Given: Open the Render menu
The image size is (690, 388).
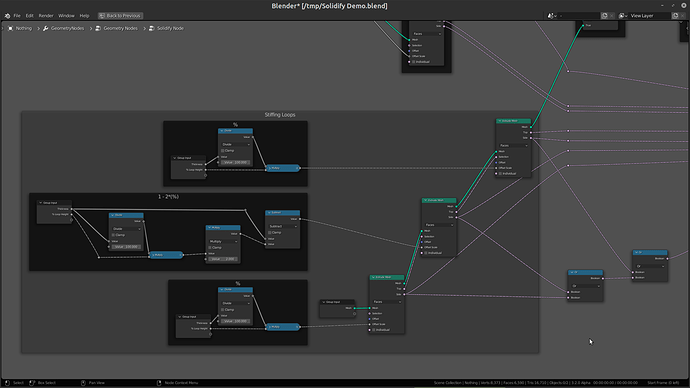Looking at the screenshot, I should pos(46,15).
